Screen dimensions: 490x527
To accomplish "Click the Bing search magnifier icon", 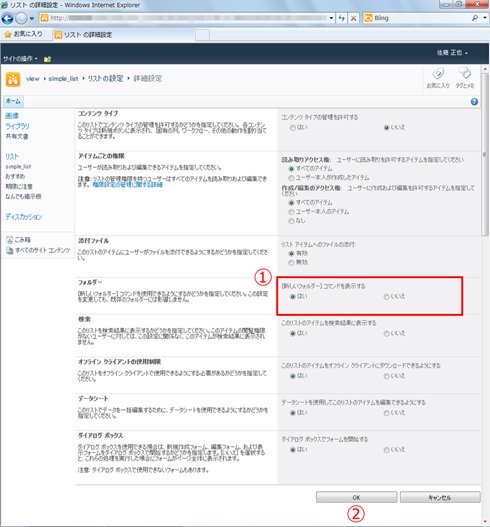I will (x=475, y=18).
